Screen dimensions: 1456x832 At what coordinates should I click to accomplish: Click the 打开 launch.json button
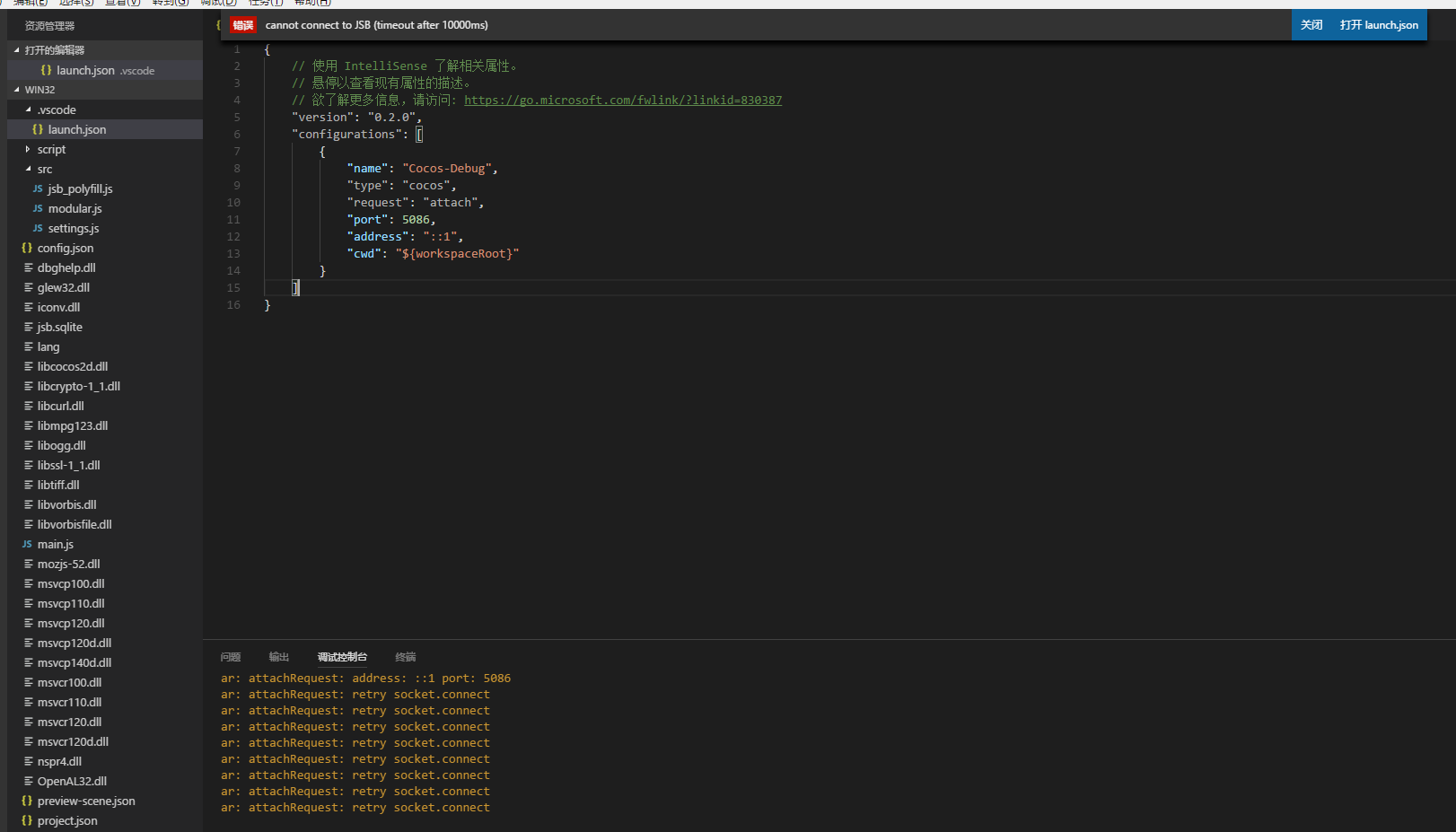coord(1379,25)
